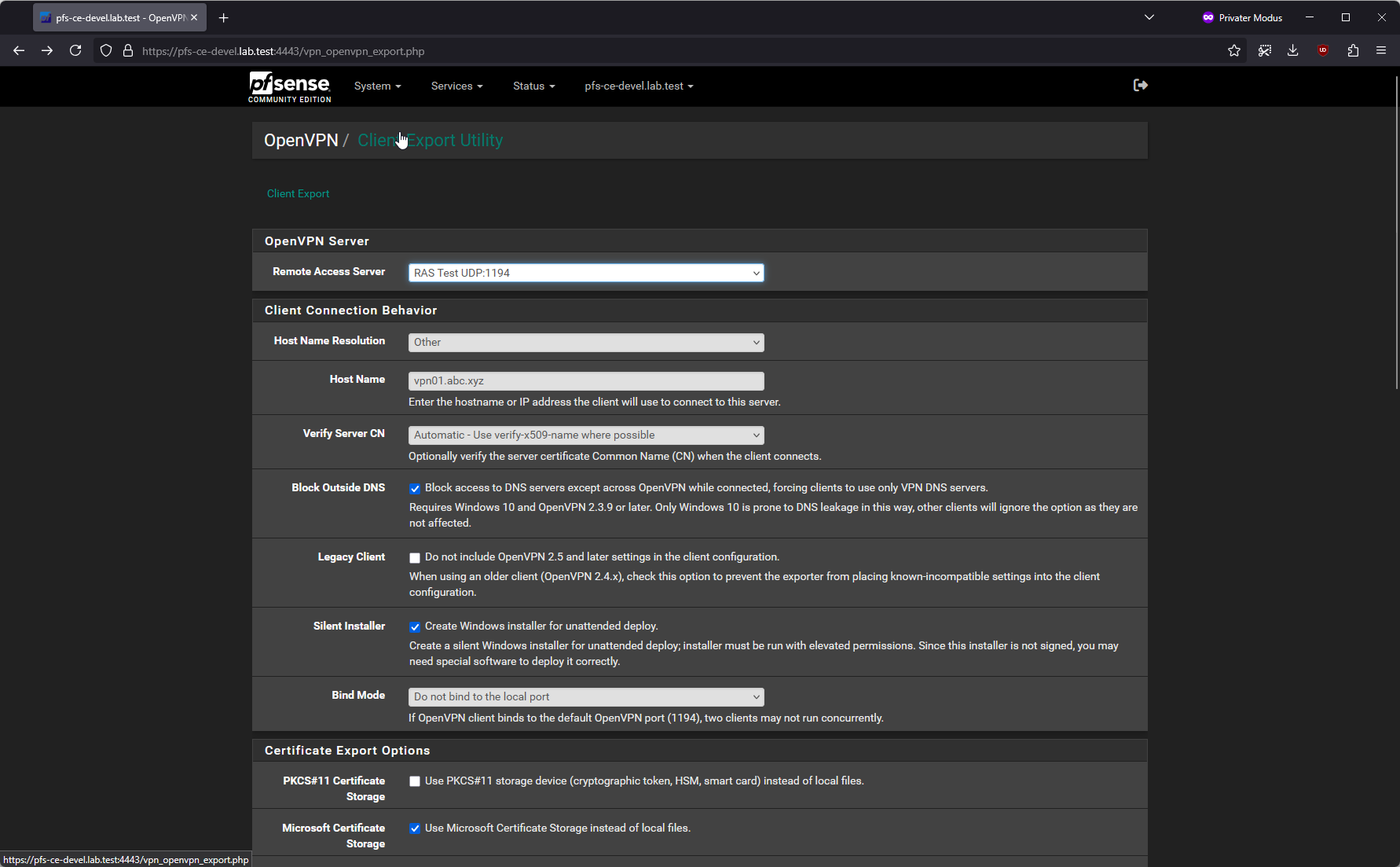This screenshot has height=867, width=1400.
Task: Click the Client Export Utility breadcrumb link
Action: 430,140
